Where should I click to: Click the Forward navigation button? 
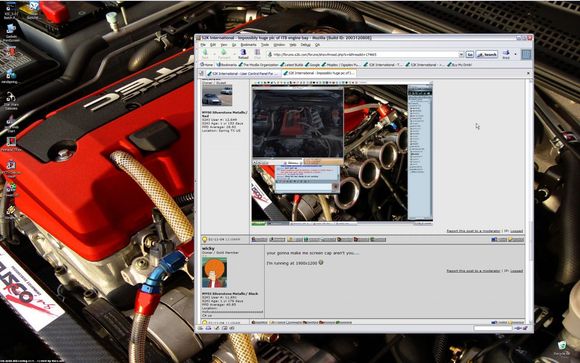pyautogui.click(x=223, y=54)
